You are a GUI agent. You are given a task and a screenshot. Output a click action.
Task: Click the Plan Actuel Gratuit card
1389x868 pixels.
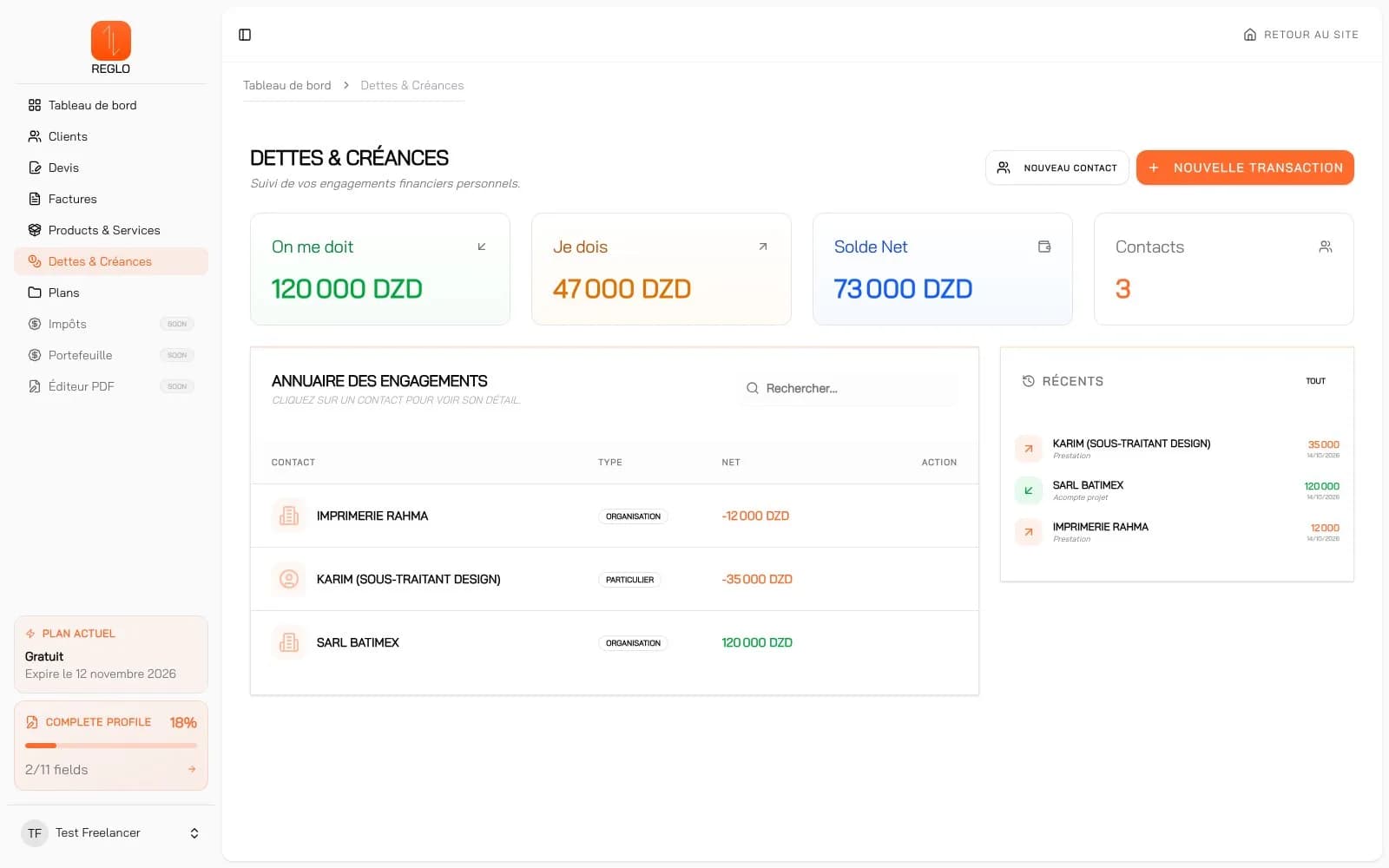pyautogui.click(x=111, y=654)
